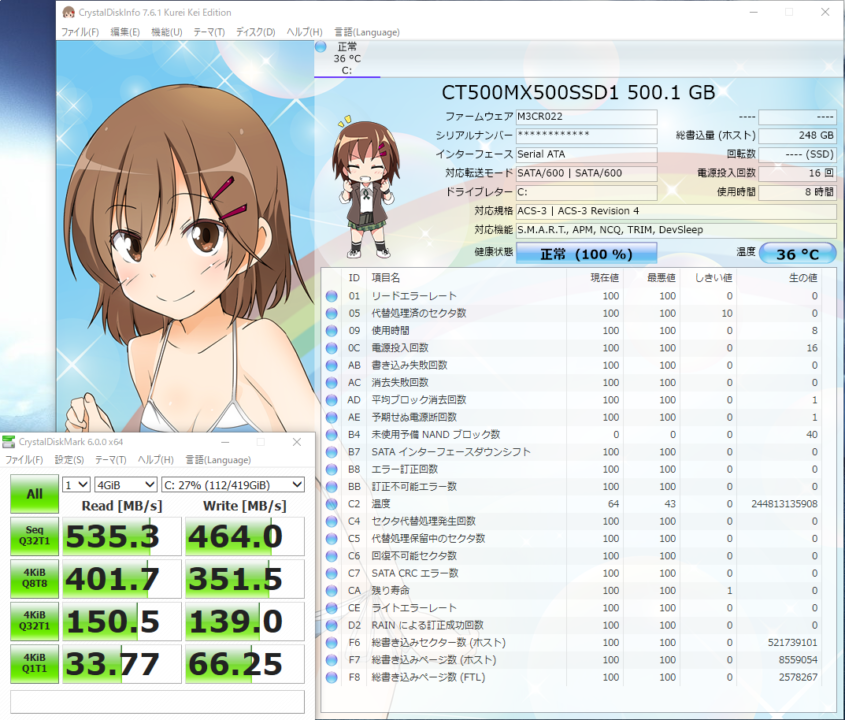This screenshot has width=845, height=720.
Task: Click status orb for ID C2 温度
Action: pyautogui.click(x=331, y=504)
